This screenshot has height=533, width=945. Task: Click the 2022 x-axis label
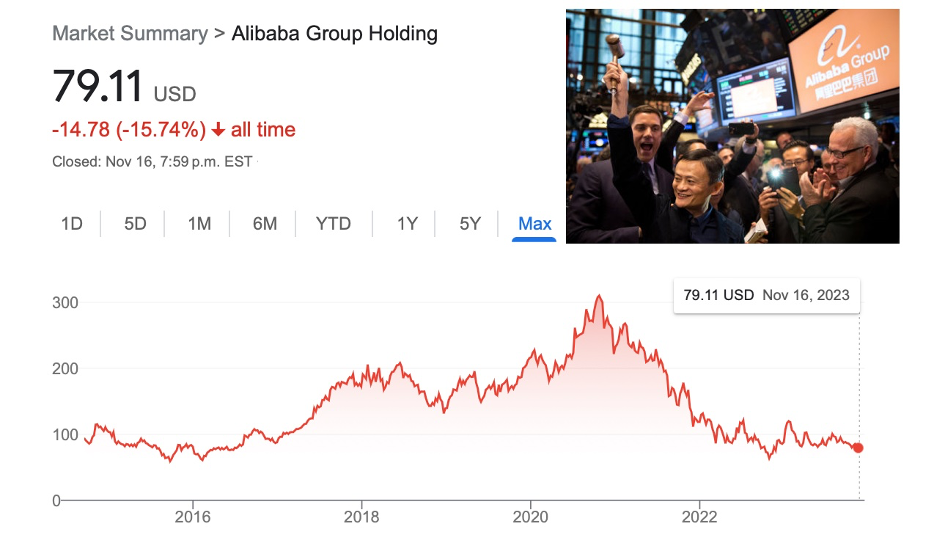699,517
